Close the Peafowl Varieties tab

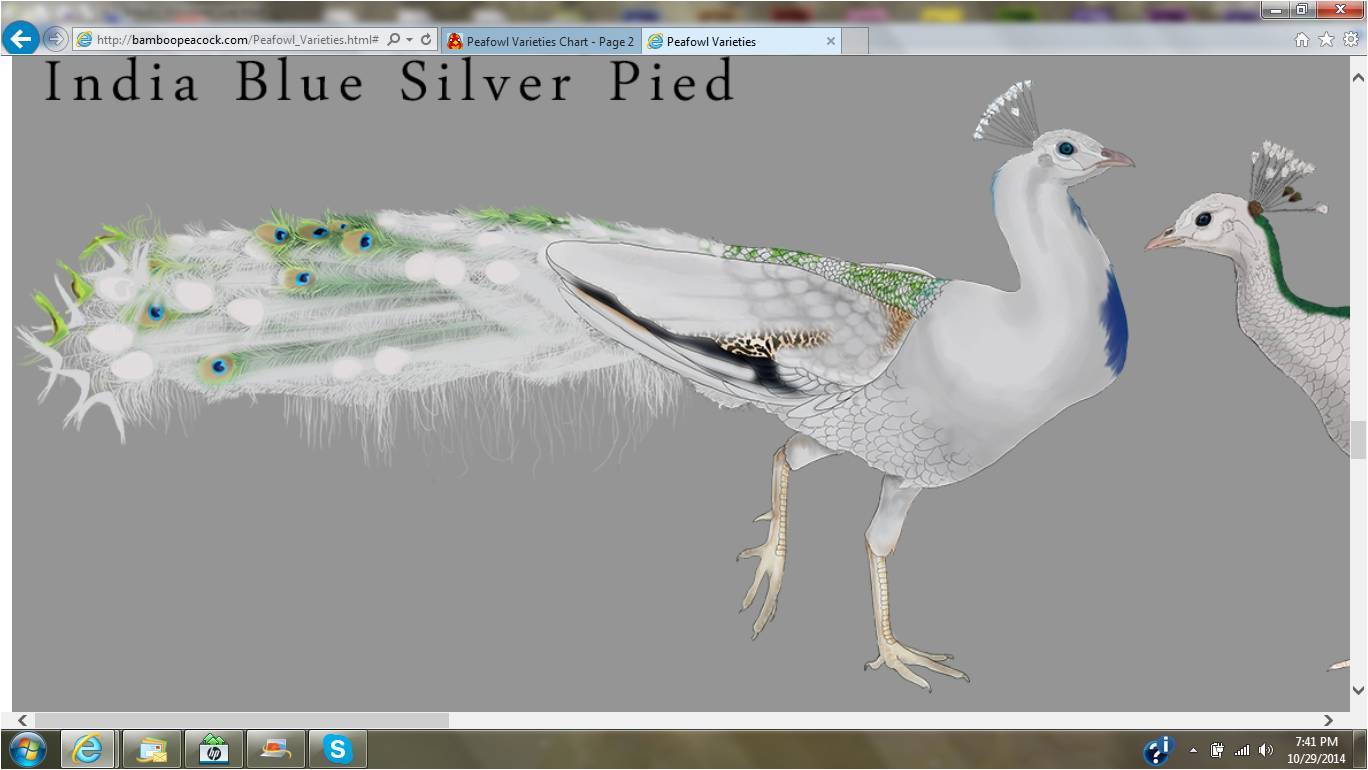[830, 41]
